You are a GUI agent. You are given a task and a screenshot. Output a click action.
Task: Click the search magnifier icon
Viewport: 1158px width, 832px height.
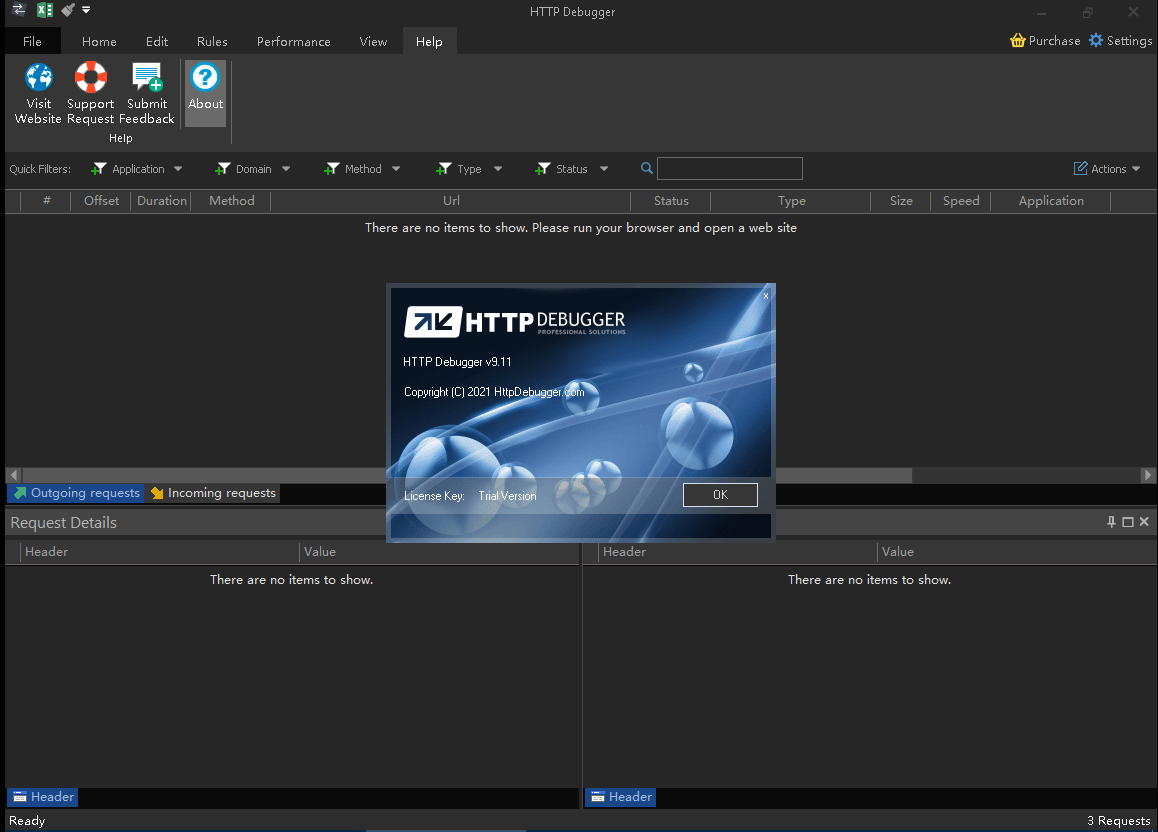pos(647,169)
